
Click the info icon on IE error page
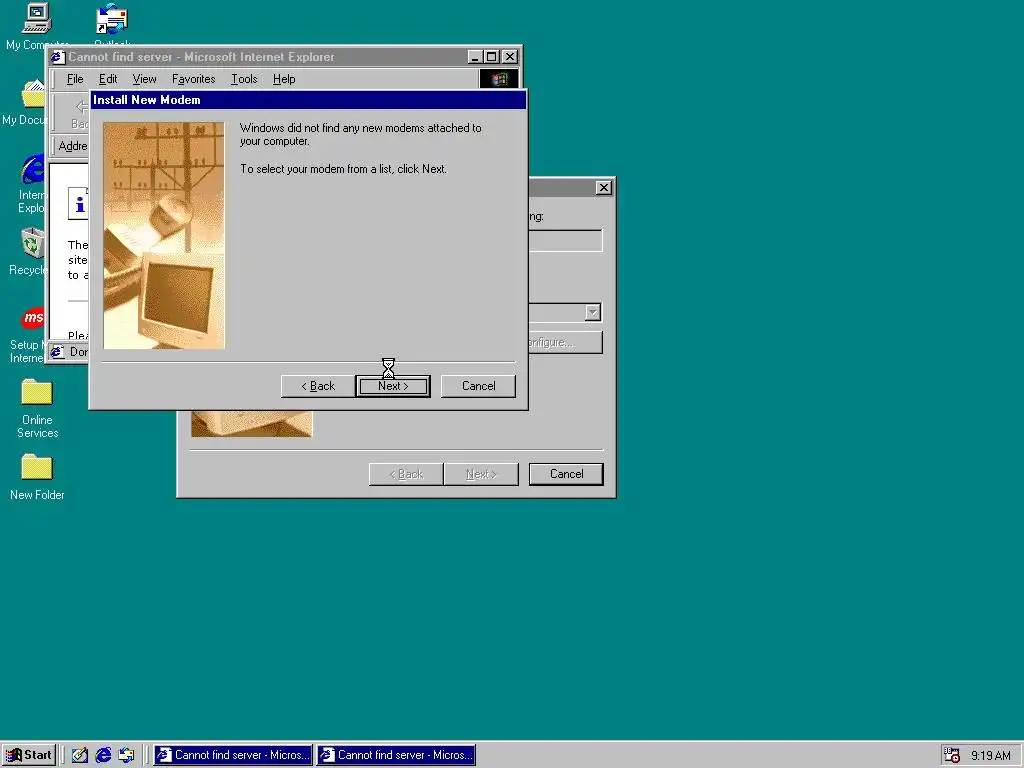[78, 204]
